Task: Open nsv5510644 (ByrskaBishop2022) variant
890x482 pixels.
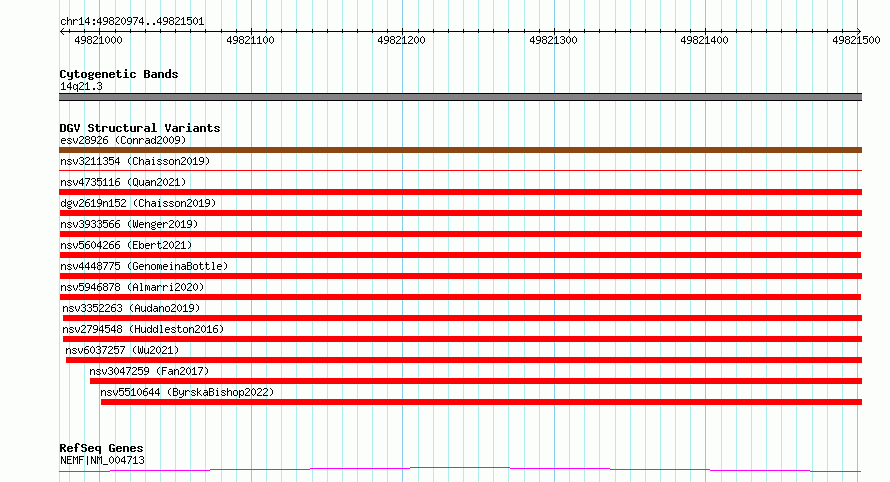Action: [187, 392]
